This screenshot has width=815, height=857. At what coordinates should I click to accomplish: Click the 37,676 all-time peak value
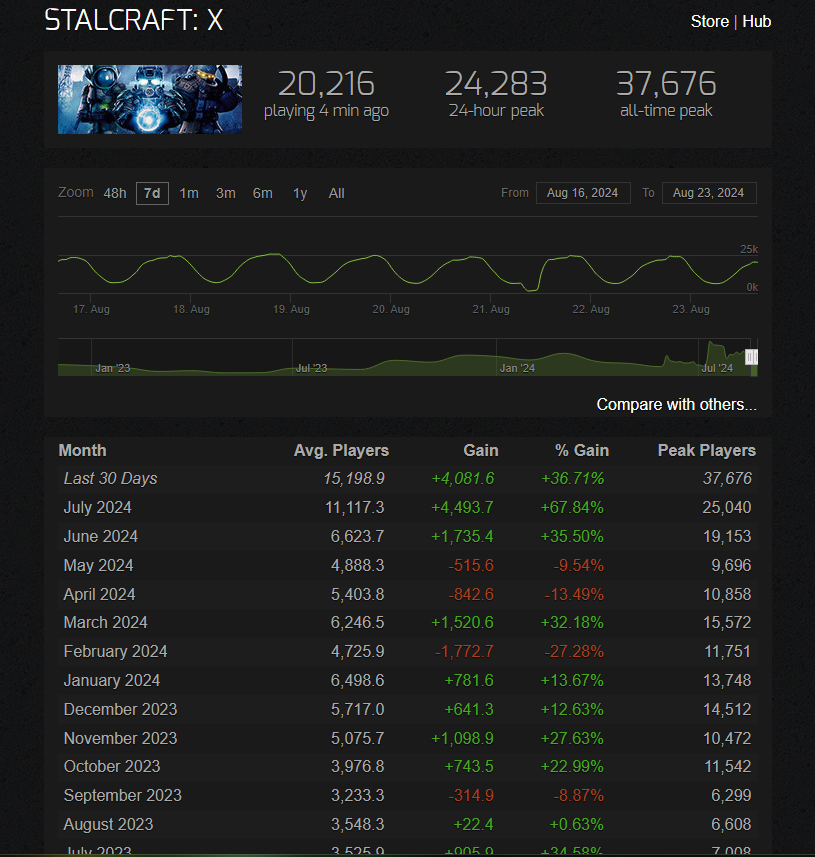[666, 84]
